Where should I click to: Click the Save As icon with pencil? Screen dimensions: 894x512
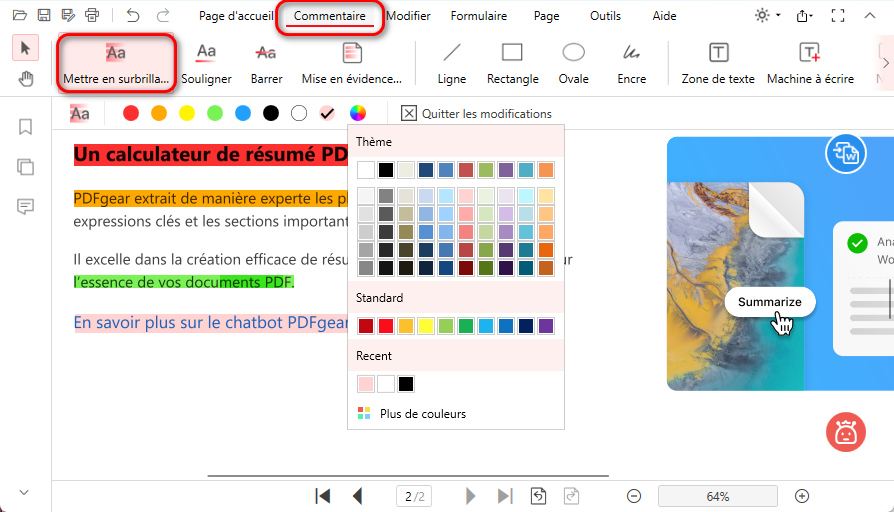click(68, 15)
